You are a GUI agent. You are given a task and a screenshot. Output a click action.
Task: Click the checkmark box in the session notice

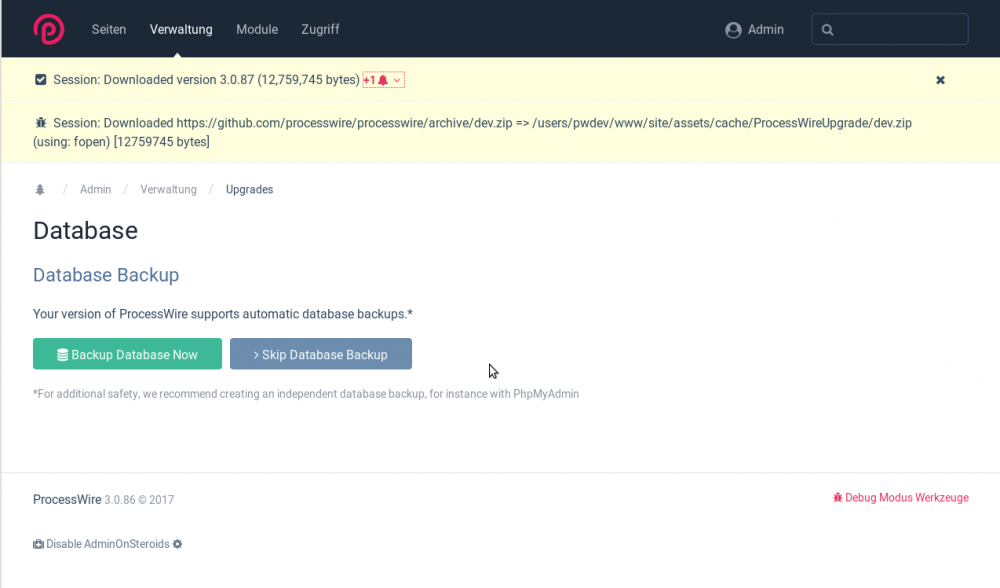41,80
